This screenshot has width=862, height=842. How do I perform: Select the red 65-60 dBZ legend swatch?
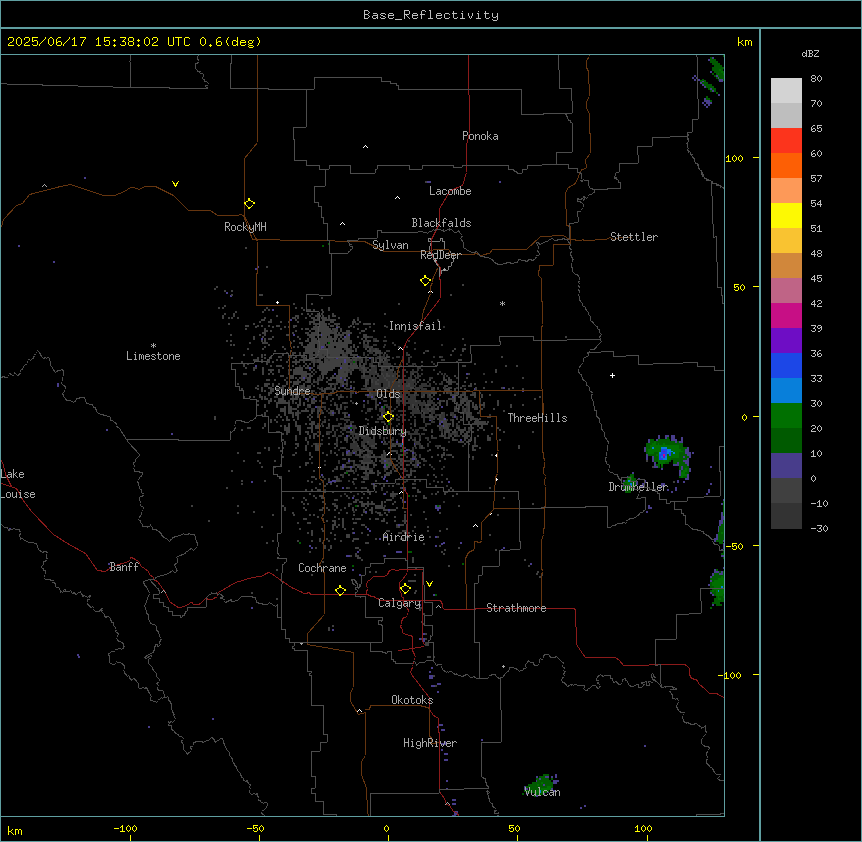(786, 141)
